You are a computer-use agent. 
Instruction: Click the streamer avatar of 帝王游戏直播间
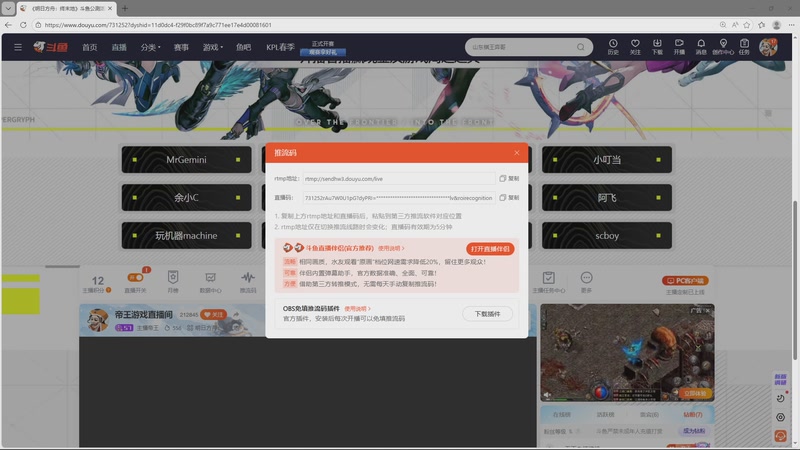pyautogui.click(x=97, y=320)
